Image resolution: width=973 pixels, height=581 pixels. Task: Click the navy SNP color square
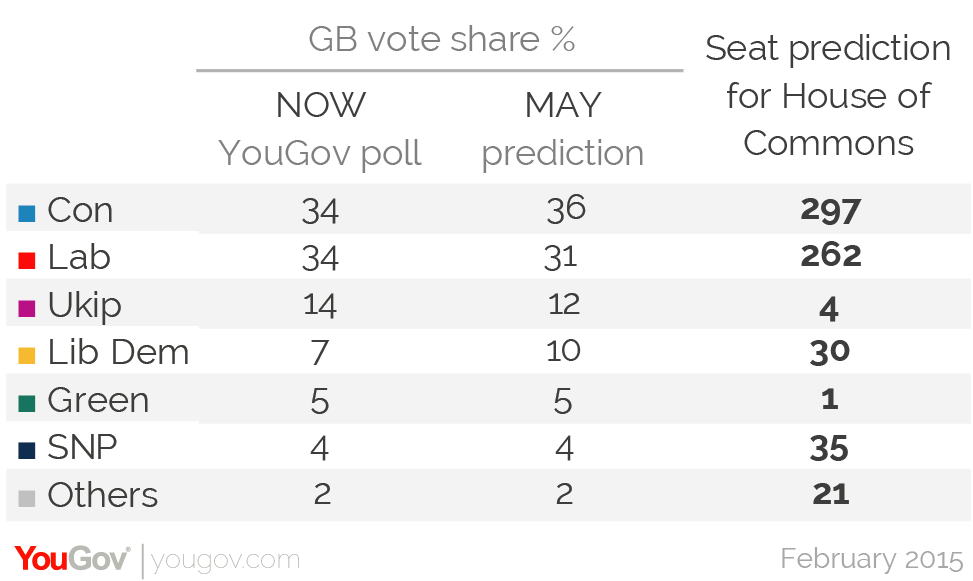(27, 450)
